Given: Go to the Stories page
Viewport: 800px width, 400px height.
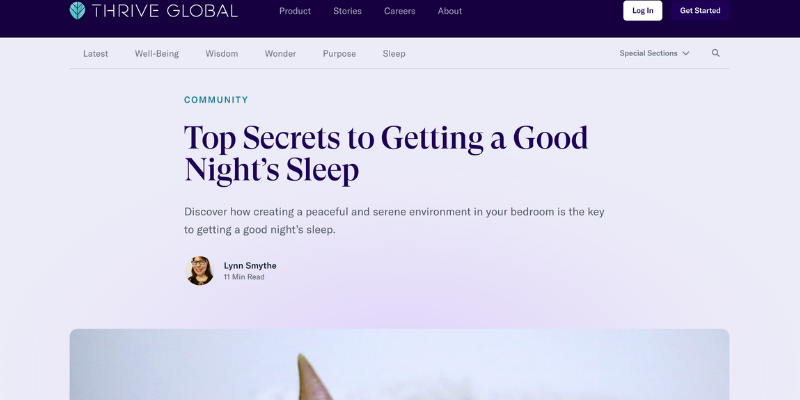Looking at the screenshot, I should (x=347, y=11).
